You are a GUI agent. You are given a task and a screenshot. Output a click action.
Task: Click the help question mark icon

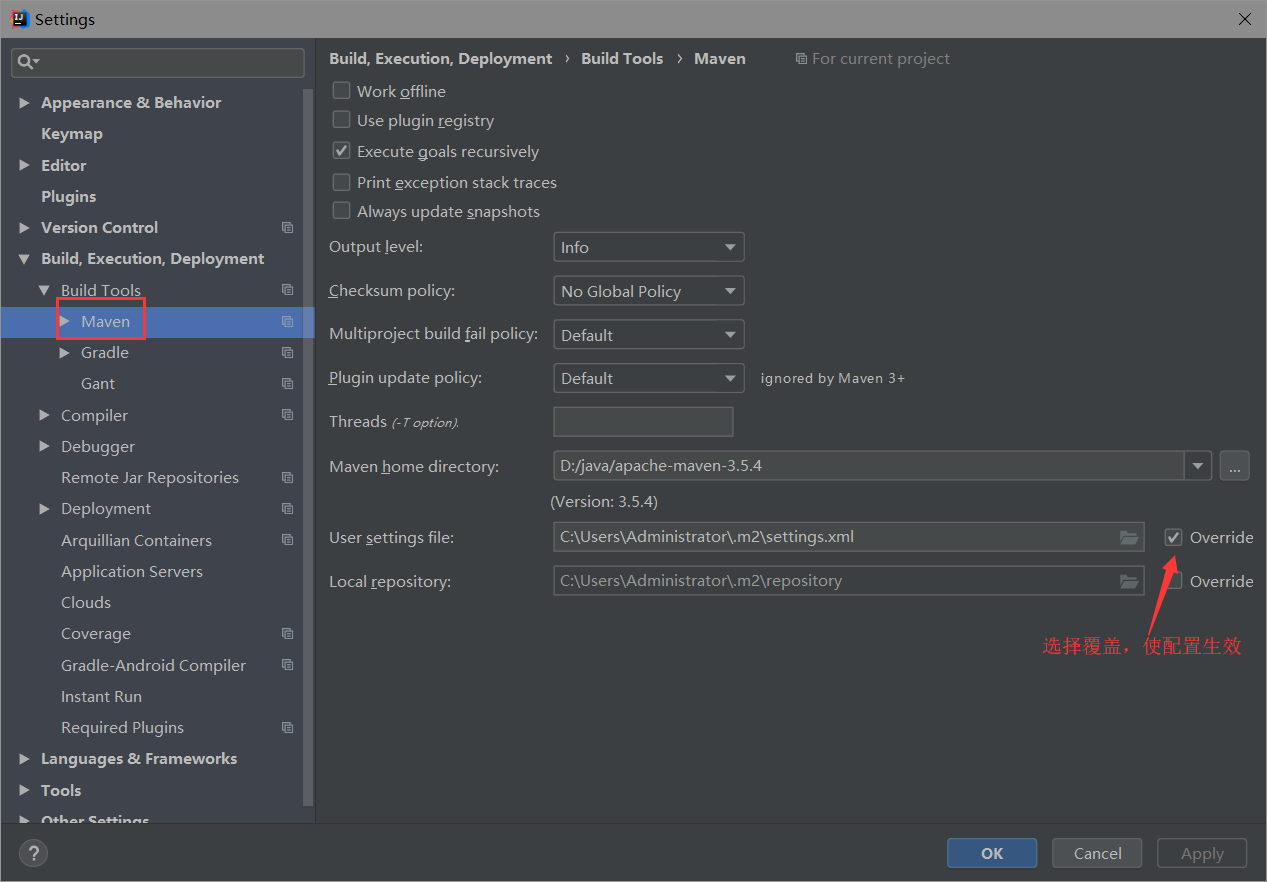34,853
